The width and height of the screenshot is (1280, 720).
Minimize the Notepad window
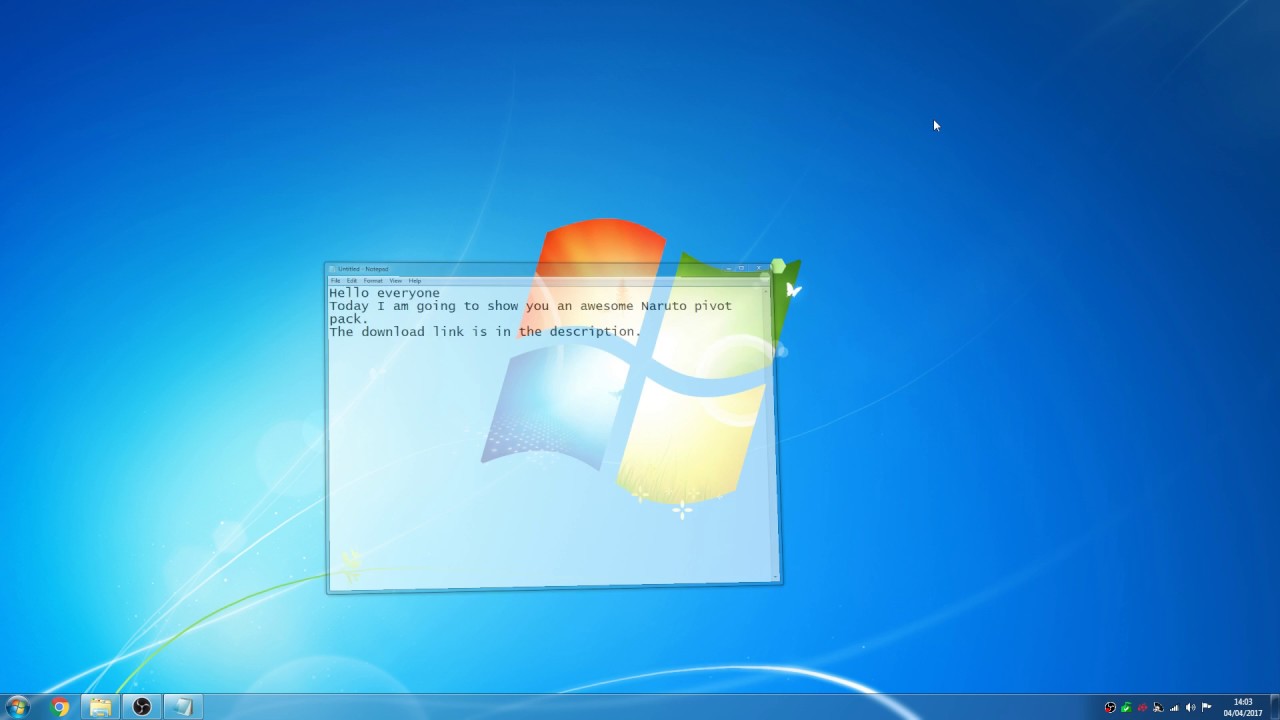point(729,268)
